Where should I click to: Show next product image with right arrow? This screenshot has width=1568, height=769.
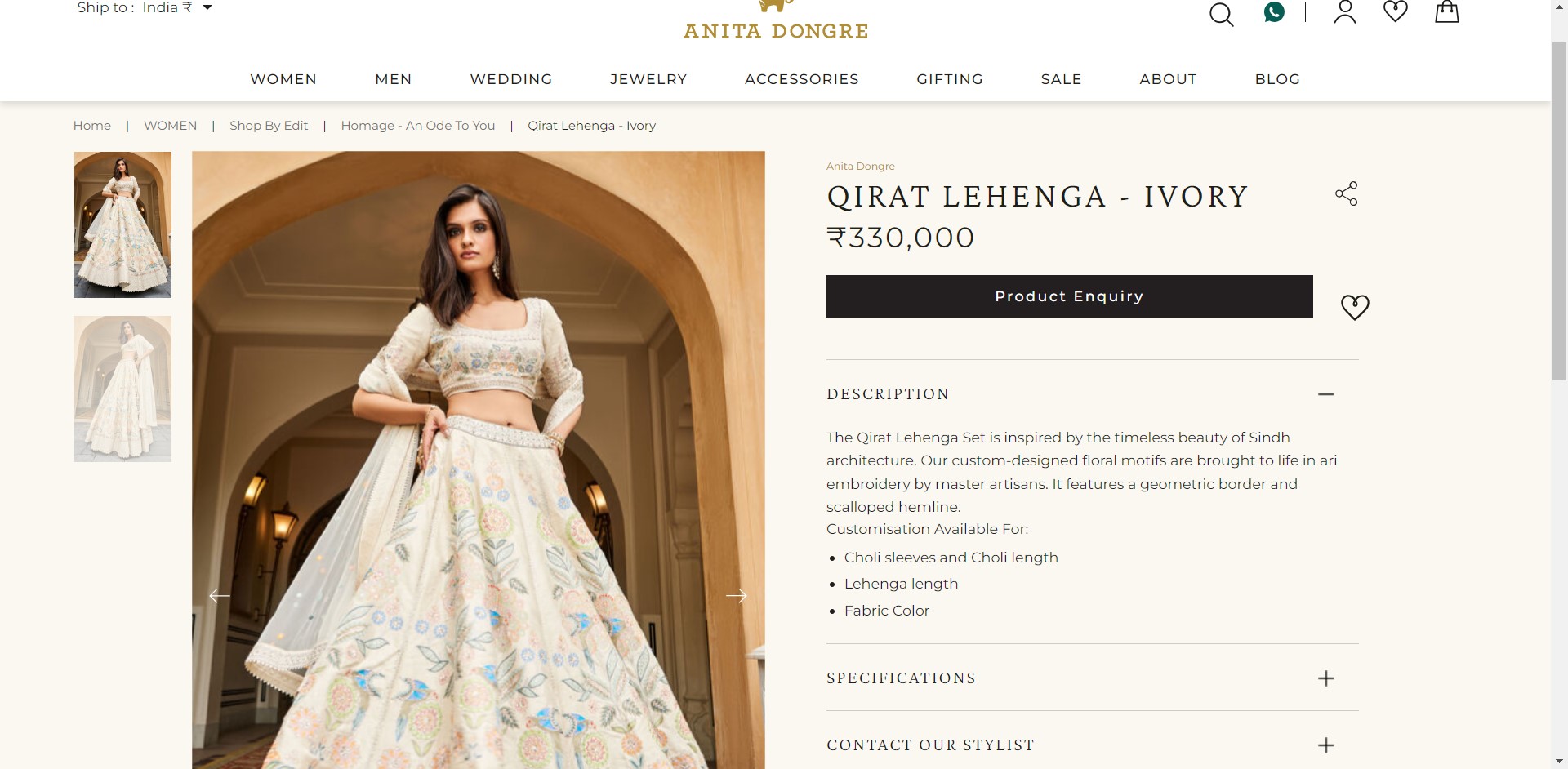[x=736, y=596]
